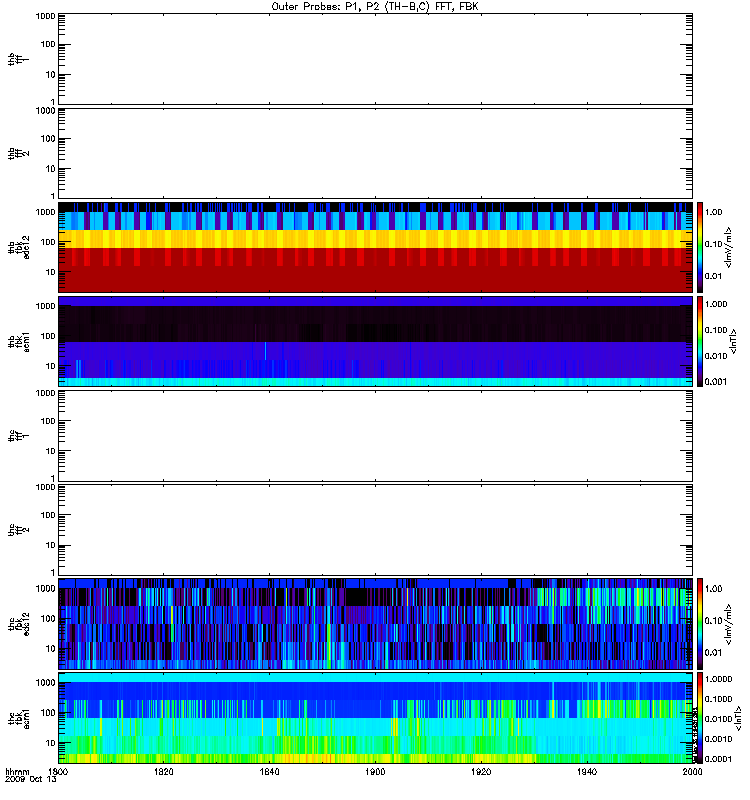Viewport: 750px width, 800px height.
Task: Click the '<|nT|>' unit label beside thb scm1 color bar
Action: (734, 341)
